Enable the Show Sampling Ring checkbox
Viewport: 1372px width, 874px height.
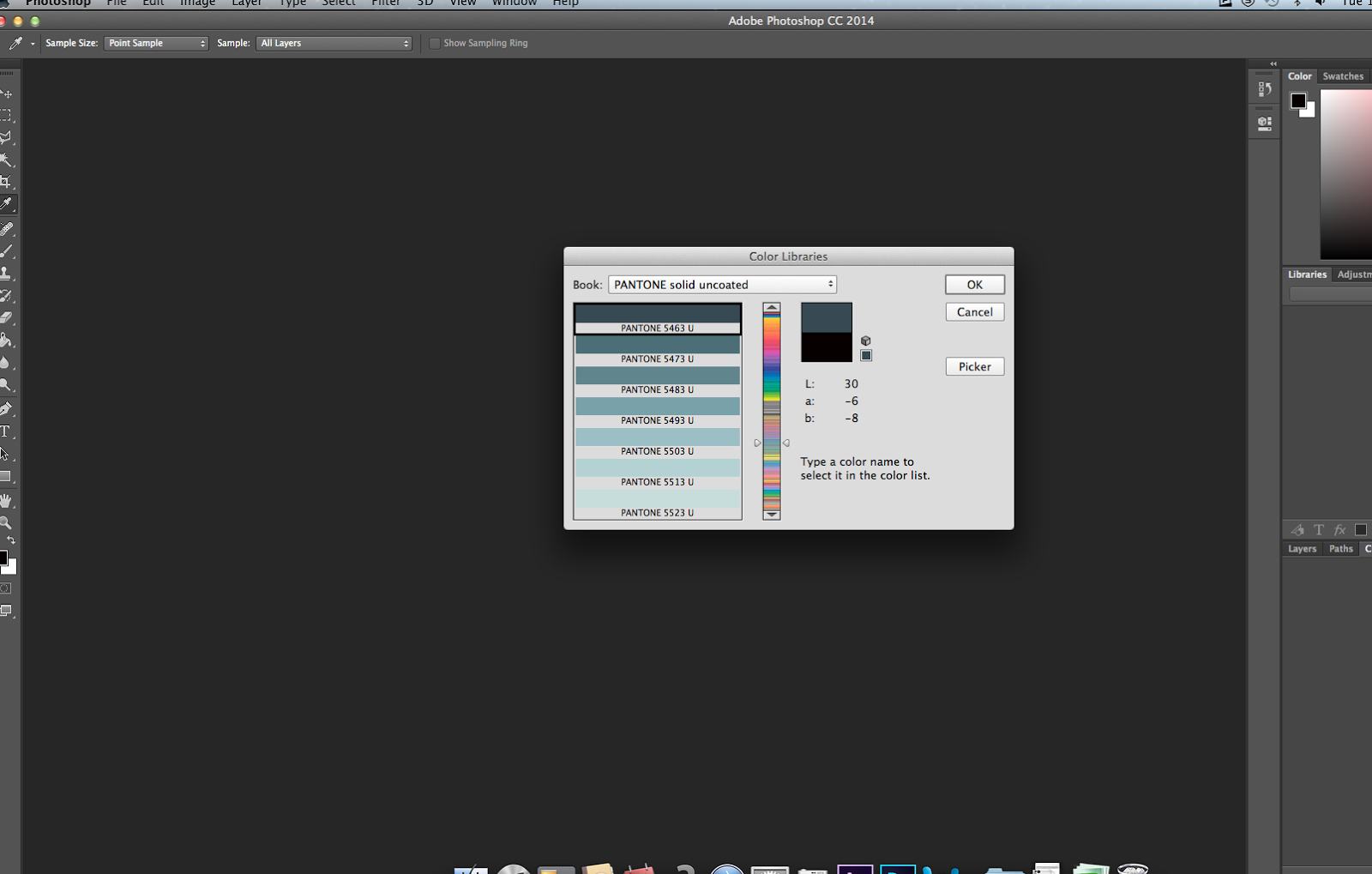click(x=435, y=43)
